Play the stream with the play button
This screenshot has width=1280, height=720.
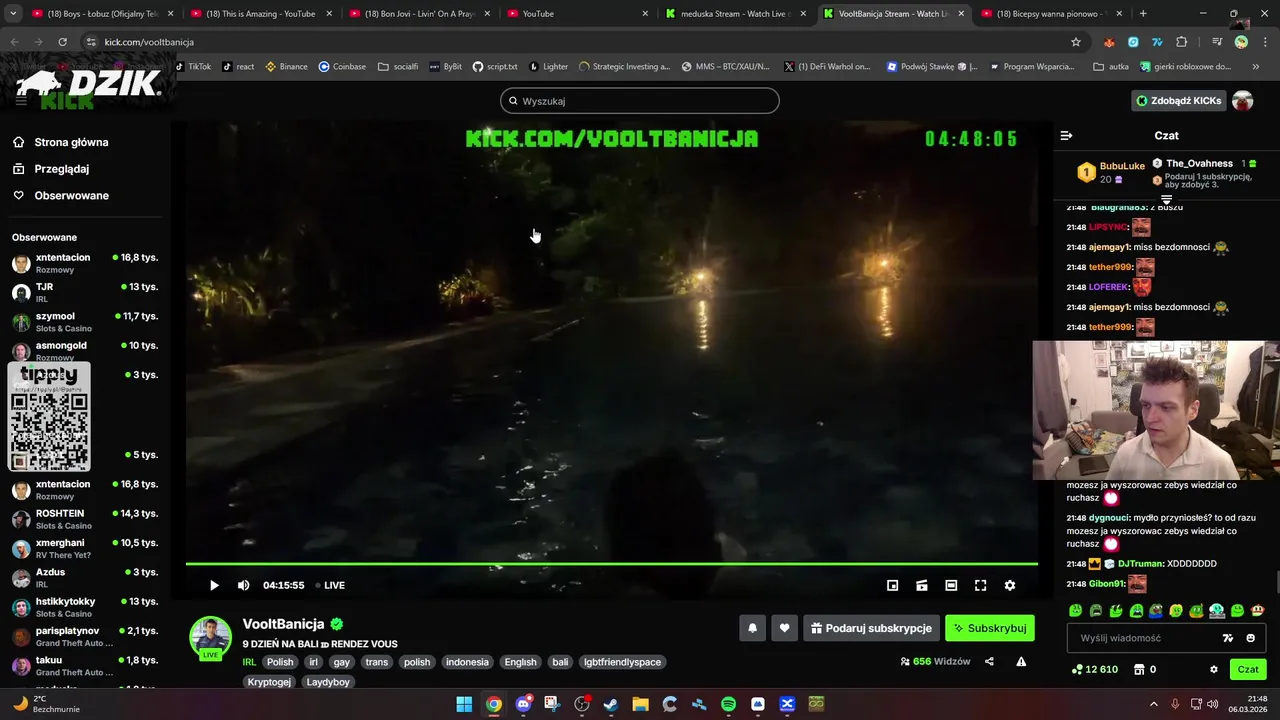tap(214, 585)
